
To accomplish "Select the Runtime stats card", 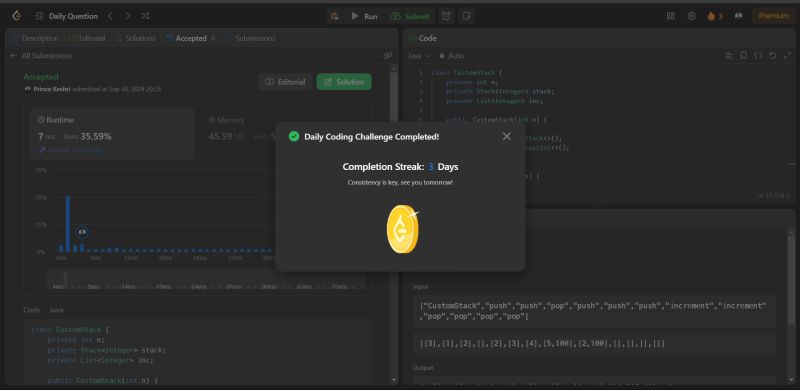I will (112, 134).
